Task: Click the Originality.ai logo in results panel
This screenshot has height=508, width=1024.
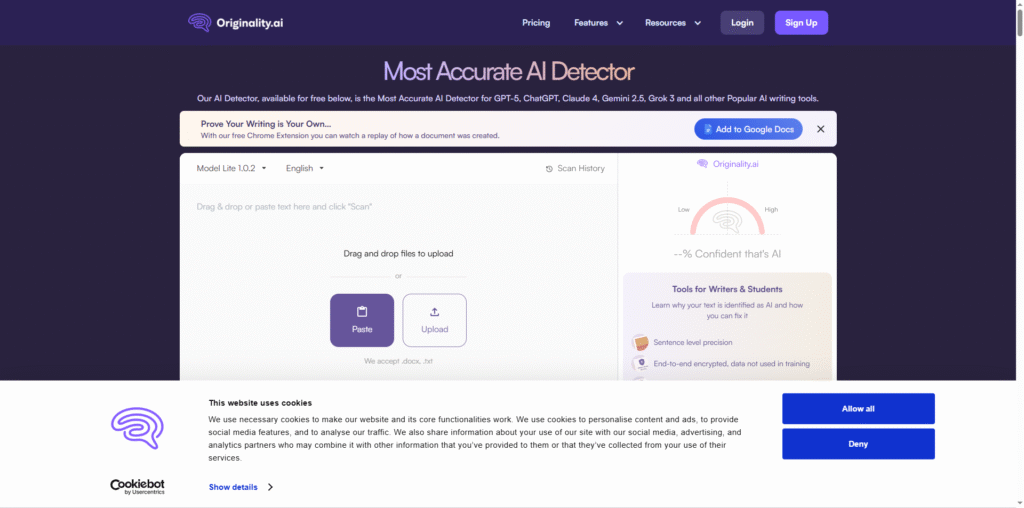Action: [727, 164]
